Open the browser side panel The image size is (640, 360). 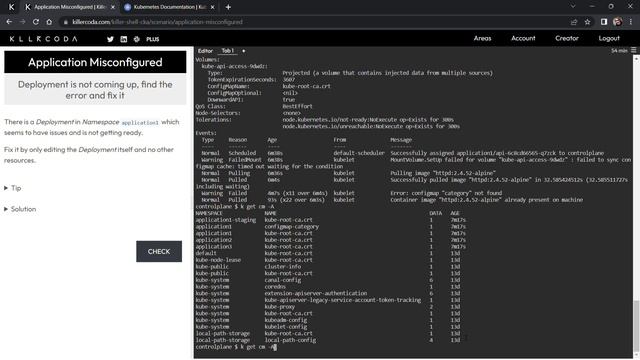(604, 22)
